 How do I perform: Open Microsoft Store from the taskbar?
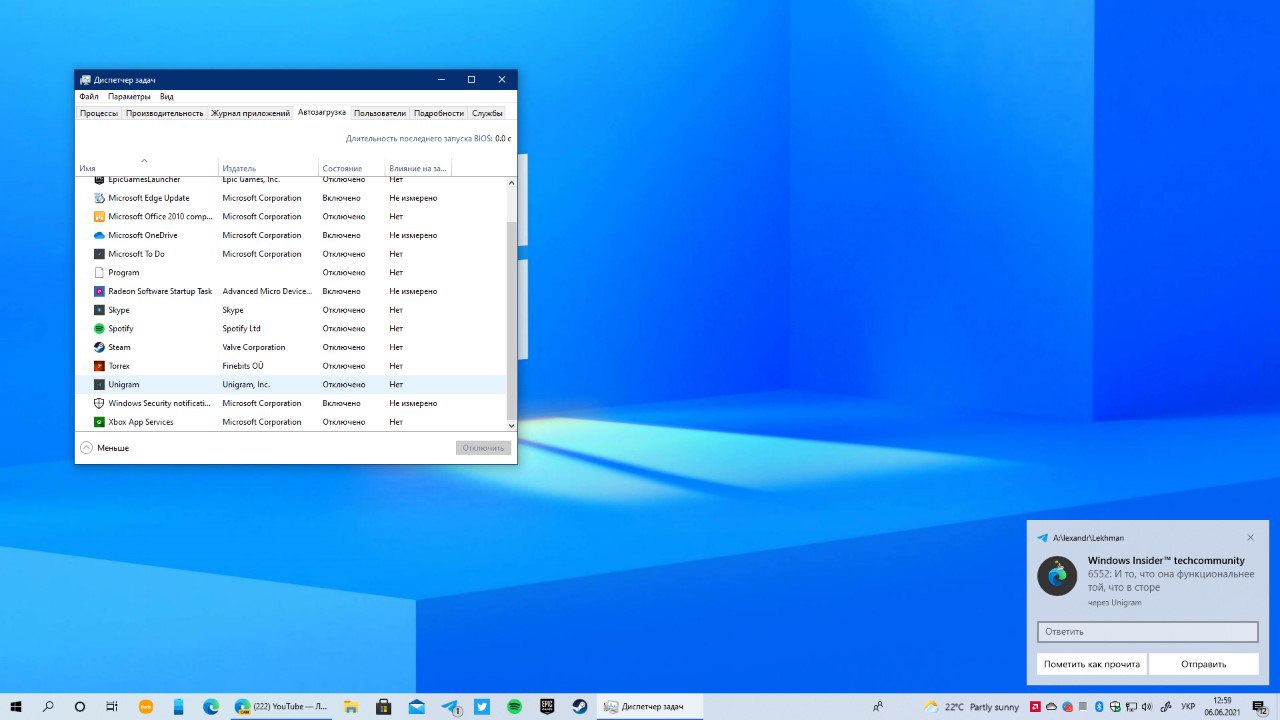pyautogui.click(x=383, y=706)
